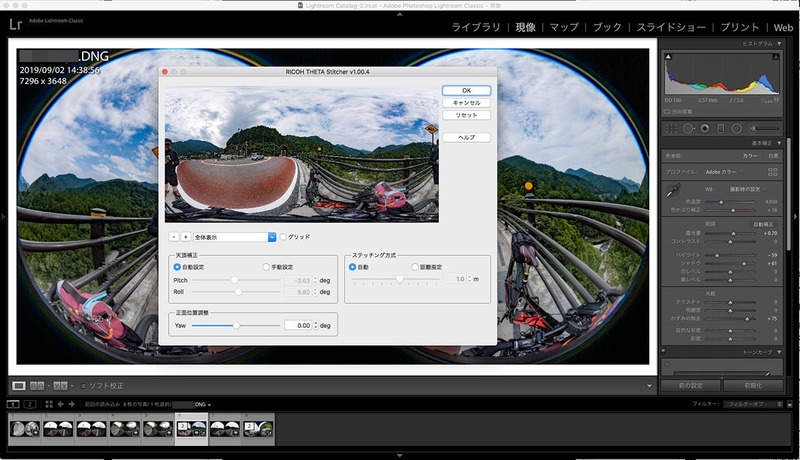Click 前の設定 previous settings button

(690, 386)
